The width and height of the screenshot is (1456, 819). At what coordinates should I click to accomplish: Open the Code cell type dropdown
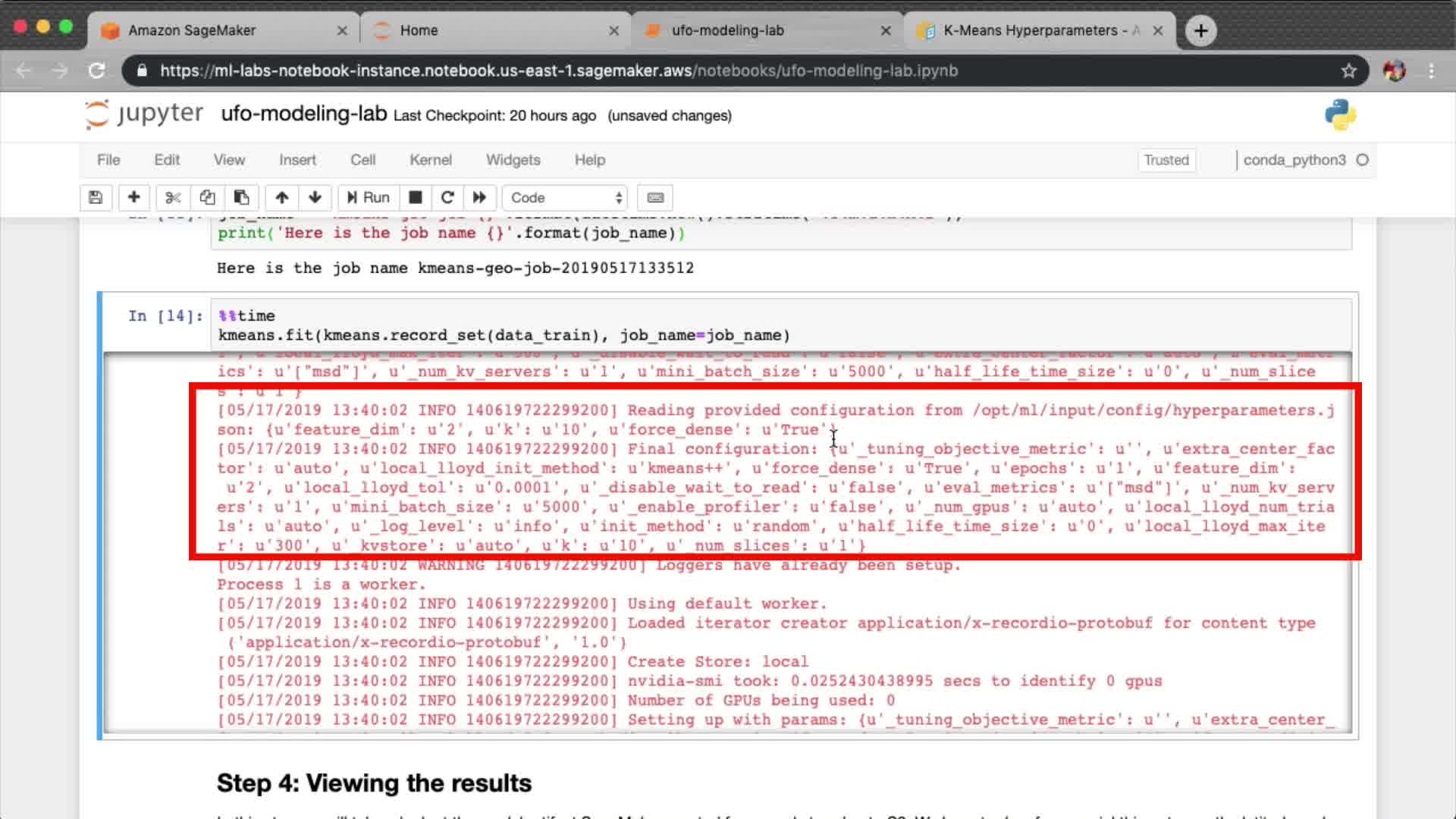[565, 198]
